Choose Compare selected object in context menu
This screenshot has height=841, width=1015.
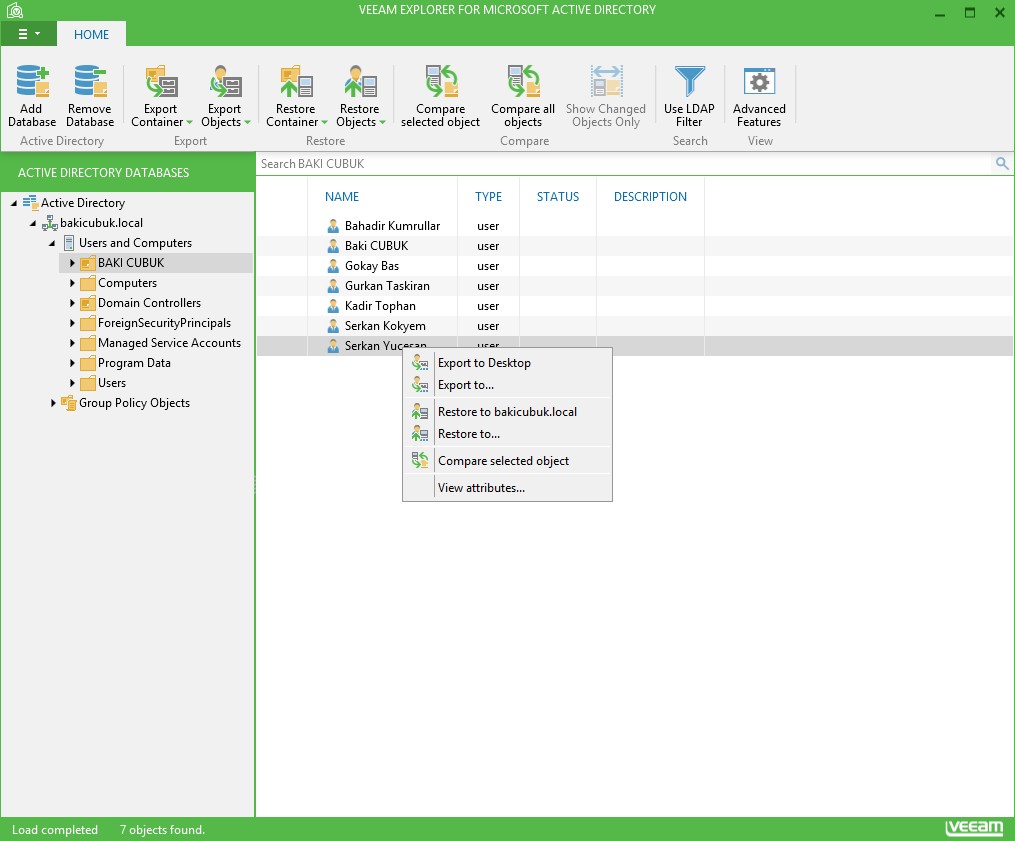tap(508, 461)
